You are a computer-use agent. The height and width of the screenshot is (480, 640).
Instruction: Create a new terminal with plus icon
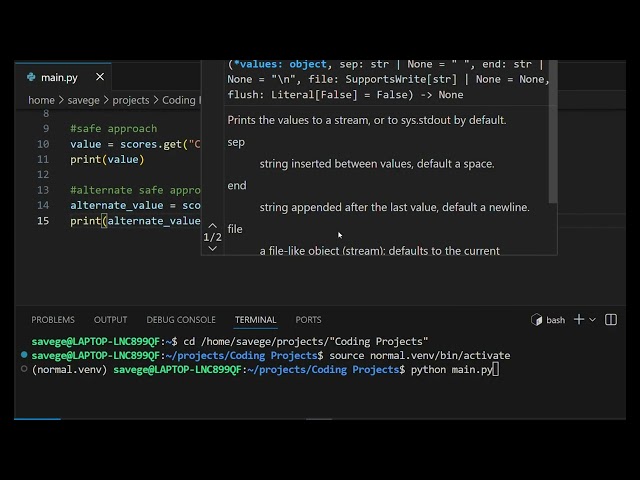click(579, 319)
